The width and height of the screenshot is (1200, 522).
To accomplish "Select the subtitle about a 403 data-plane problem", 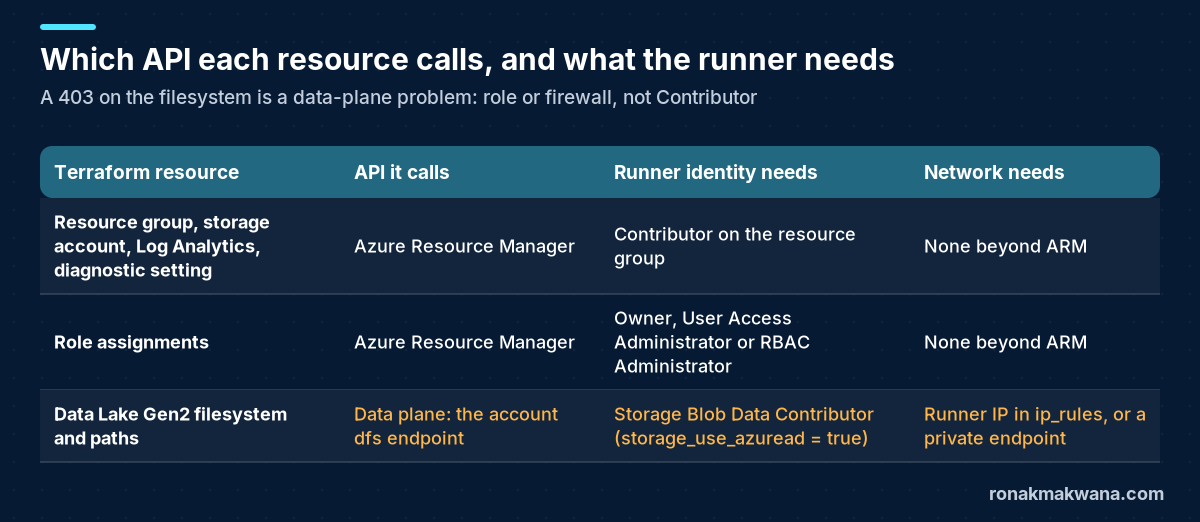I will click(x=398, y=97).
